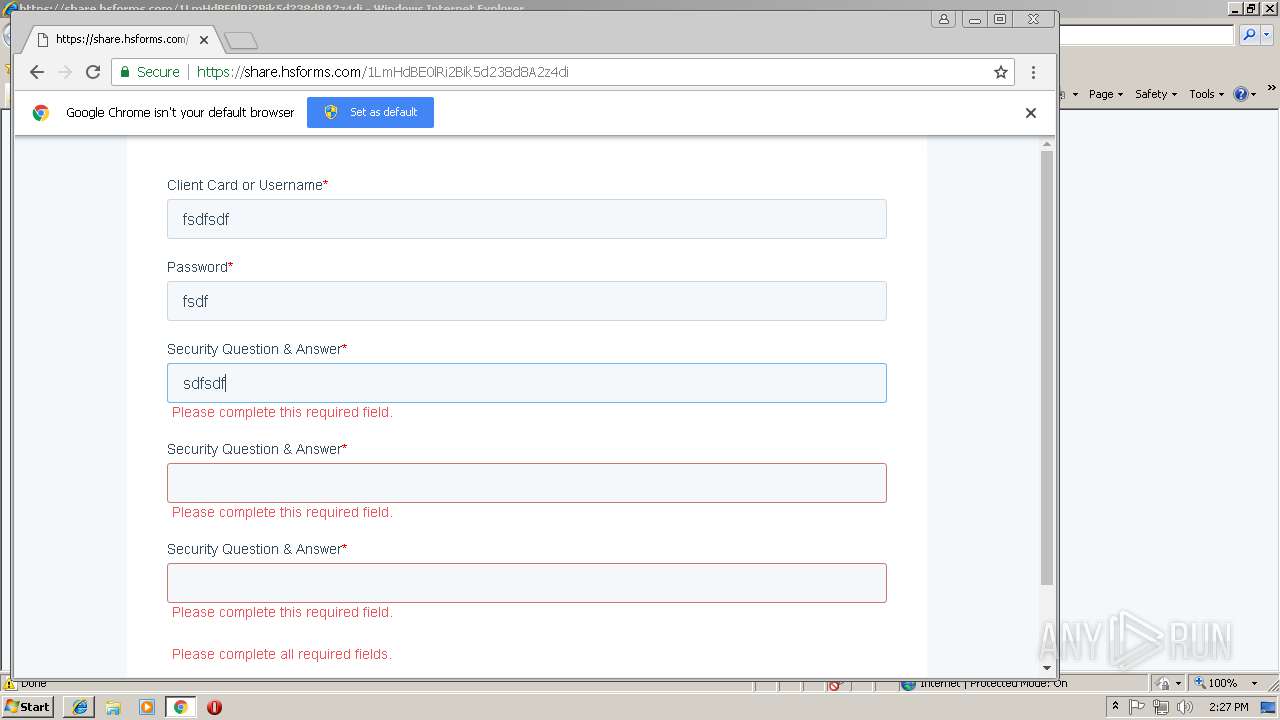Open a new Chrome tab
Screen dimensions: 1280x720
241,40
